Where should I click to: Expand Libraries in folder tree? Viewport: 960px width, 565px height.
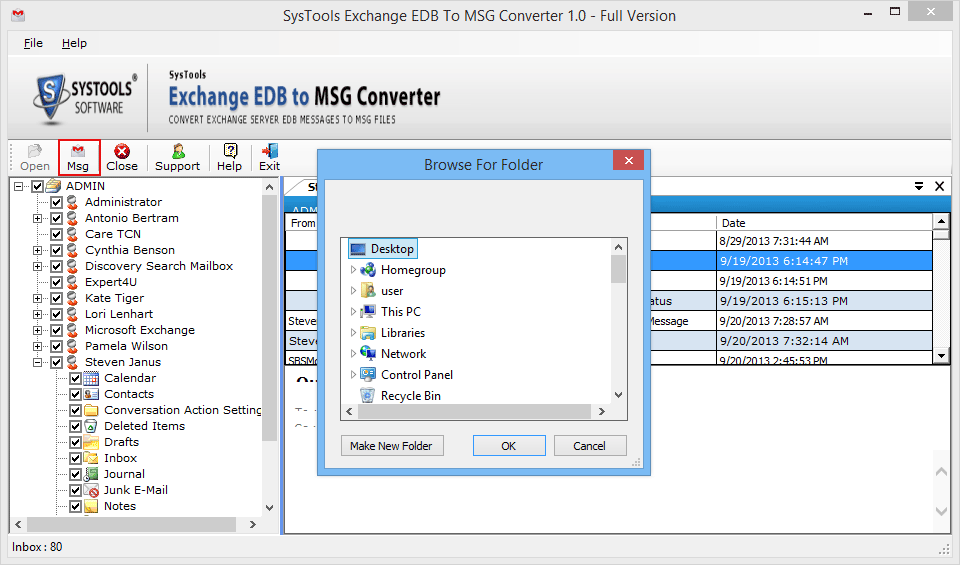(353, 333)
